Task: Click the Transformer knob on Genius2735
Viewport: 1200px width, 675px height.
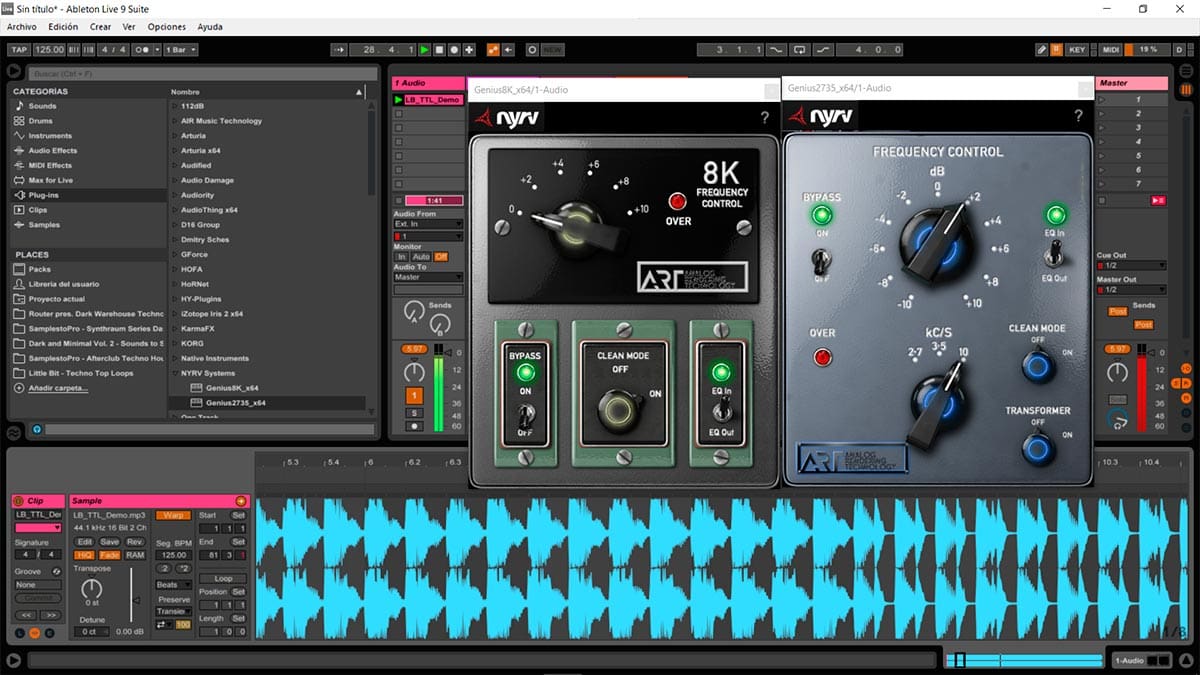Action: coord(1038,449)
